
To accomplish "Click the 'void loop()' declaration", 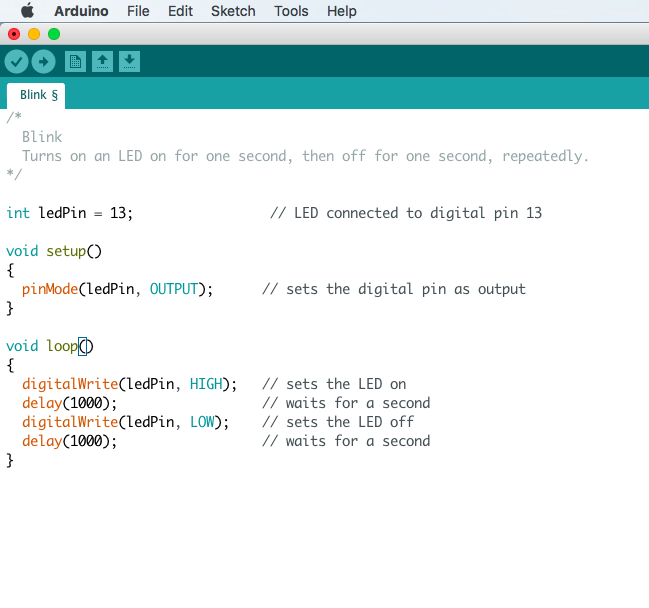I will tap(50, 346).
